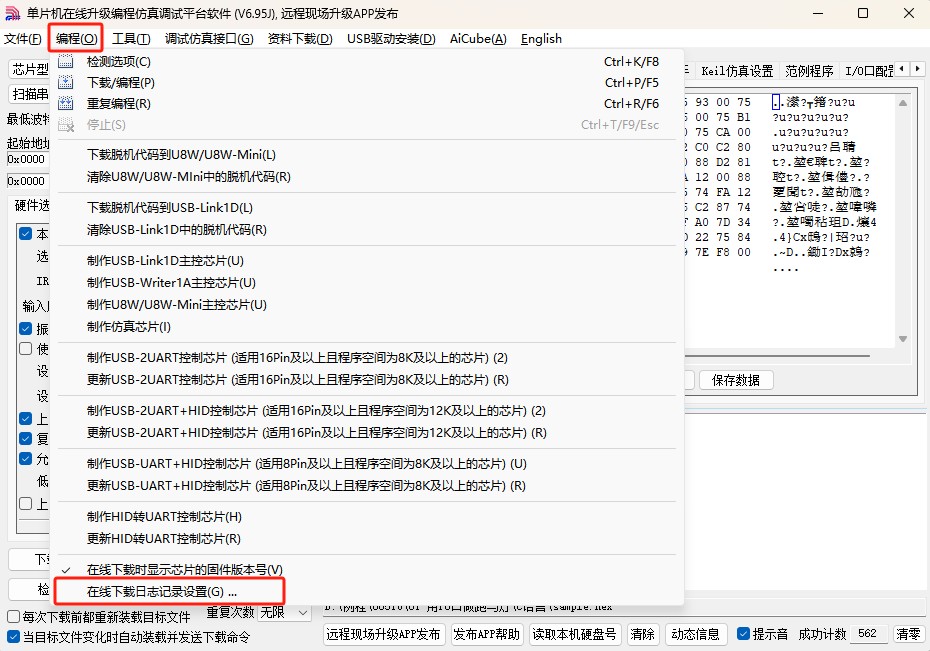Open the USB驱动安装(D) menu

click(391, 39)
